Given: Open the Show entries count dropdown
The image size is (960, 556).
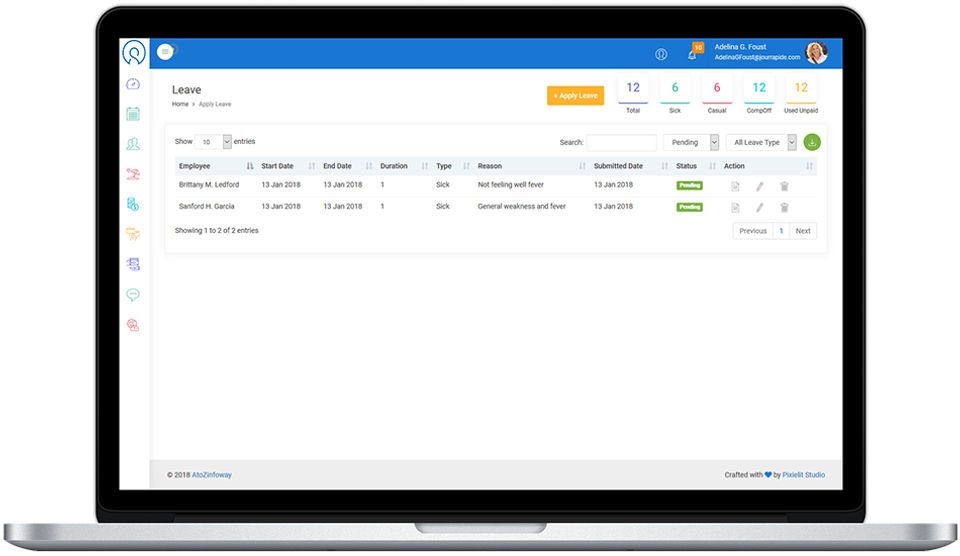Looking at the screenshot, I should tap(212, 141).
